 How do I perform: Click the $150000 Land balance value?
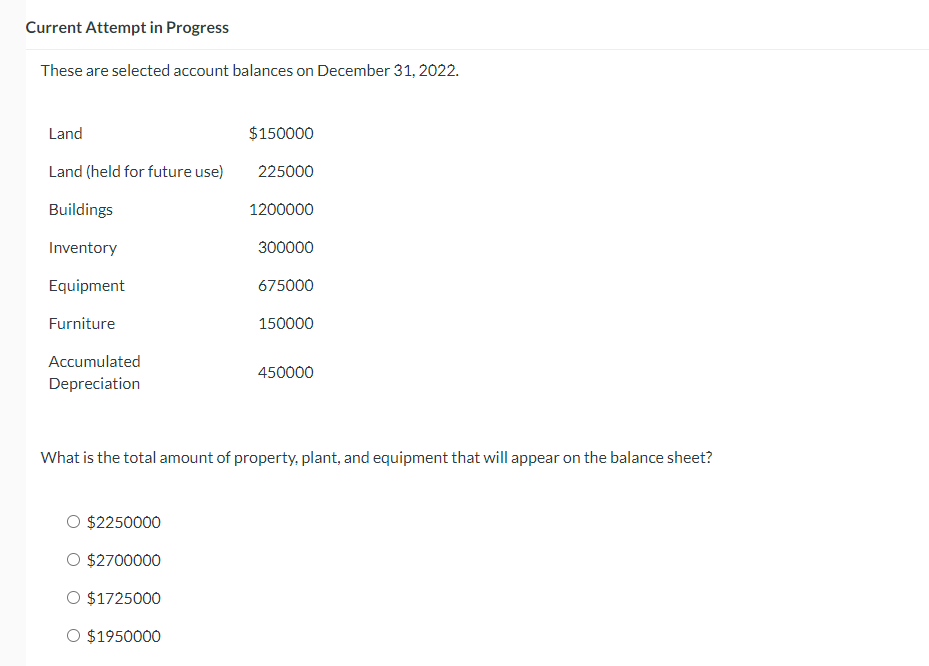280,133
